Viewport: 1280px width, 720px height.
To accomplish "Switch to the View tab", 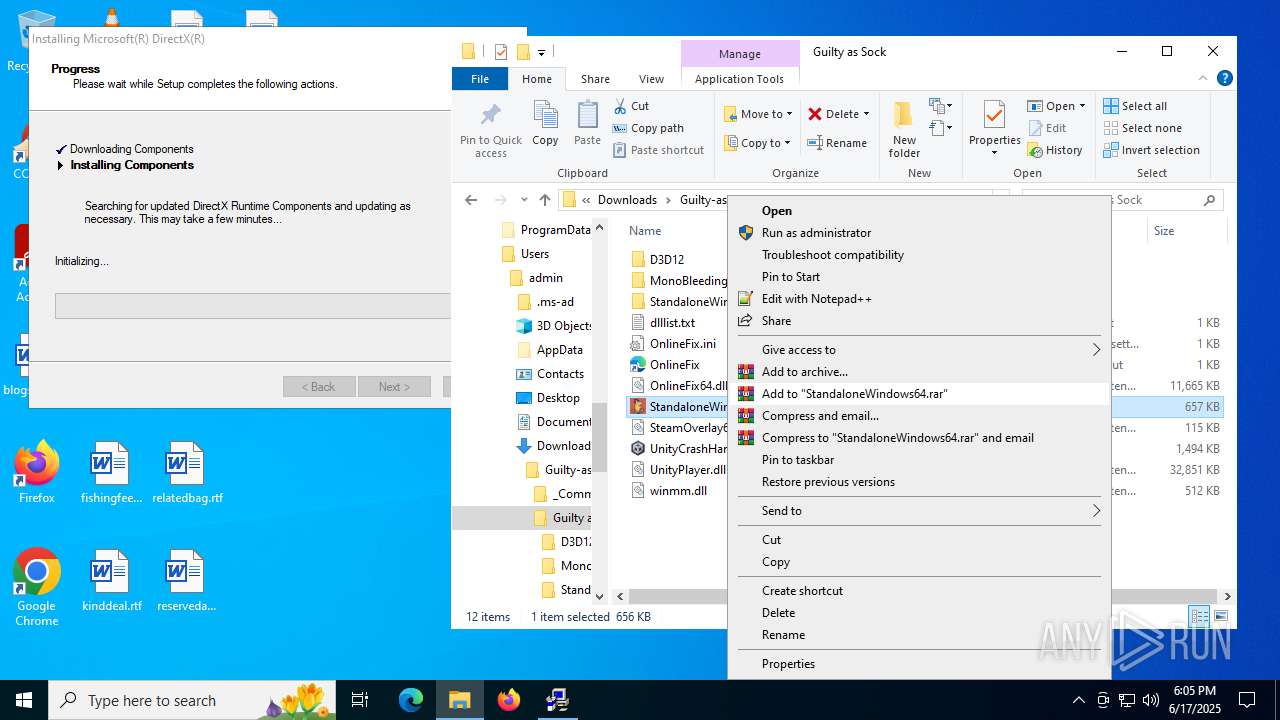I will pos(651,79).
